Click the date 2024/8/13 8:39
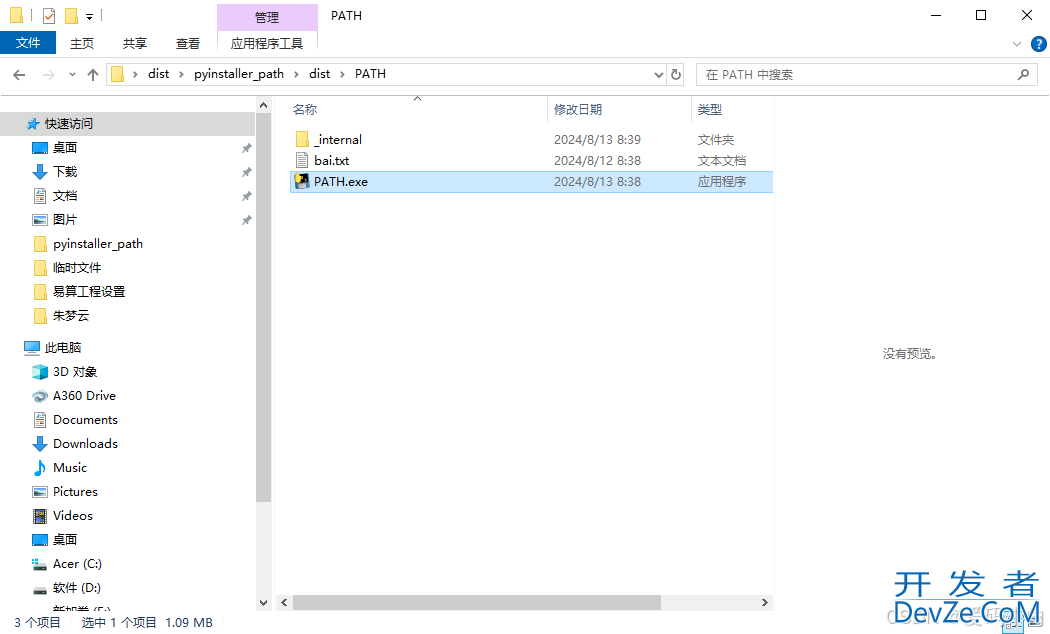This screenshot has width=1050, height=634. [x=597, y=139]
